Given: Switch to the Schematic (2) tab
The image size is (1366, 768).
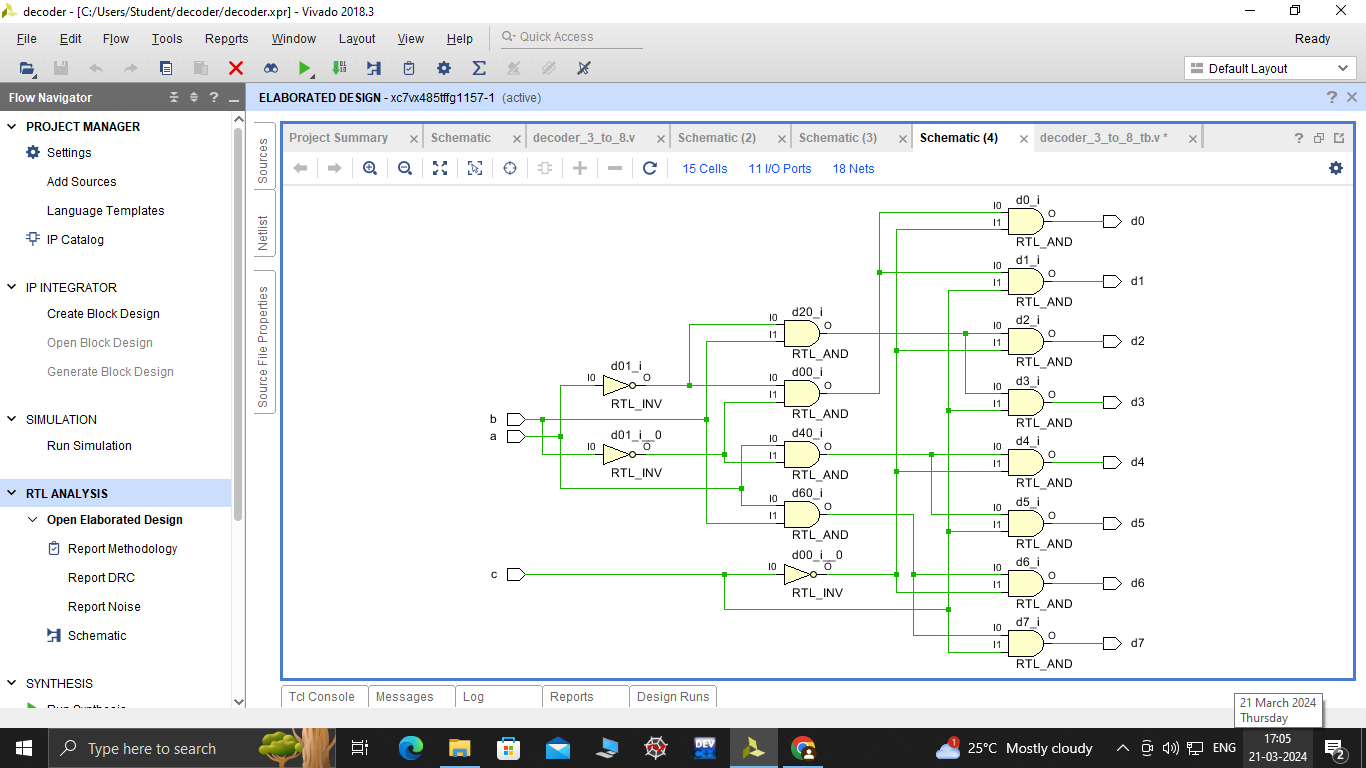Looking at the screenshot, I should coord(717,138).
